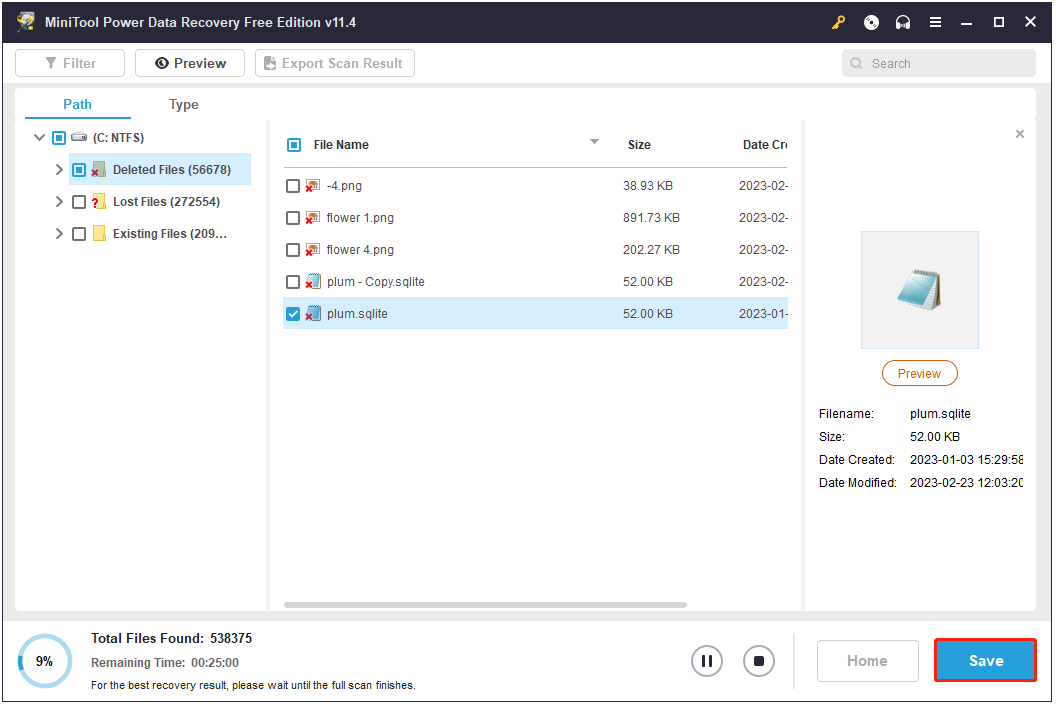Click the search magnifier icon
This screenshot has height=706, width=1056.
coord(856,63)
